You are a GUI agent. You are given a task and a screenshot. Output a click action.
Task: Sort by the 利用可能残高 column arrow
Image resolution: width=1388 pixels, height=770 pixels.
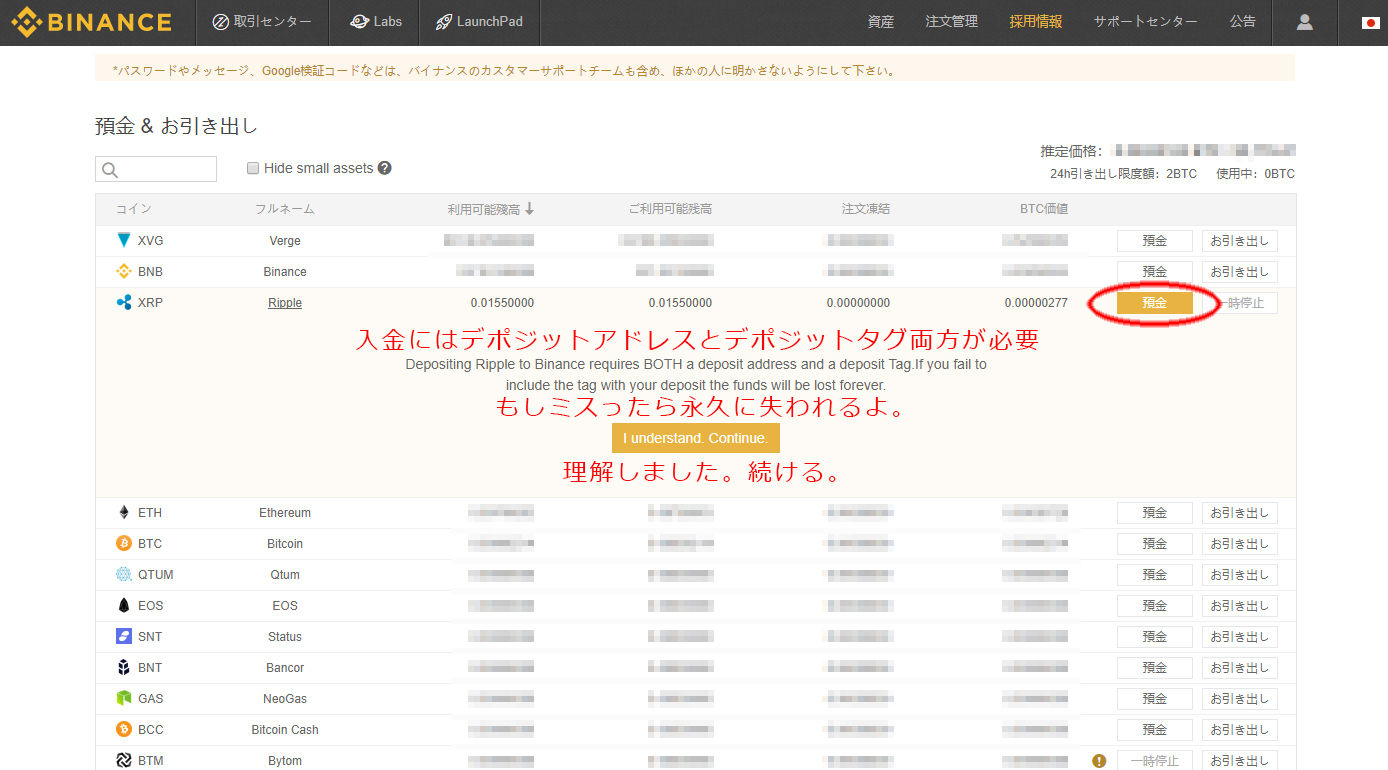[529, 209]
